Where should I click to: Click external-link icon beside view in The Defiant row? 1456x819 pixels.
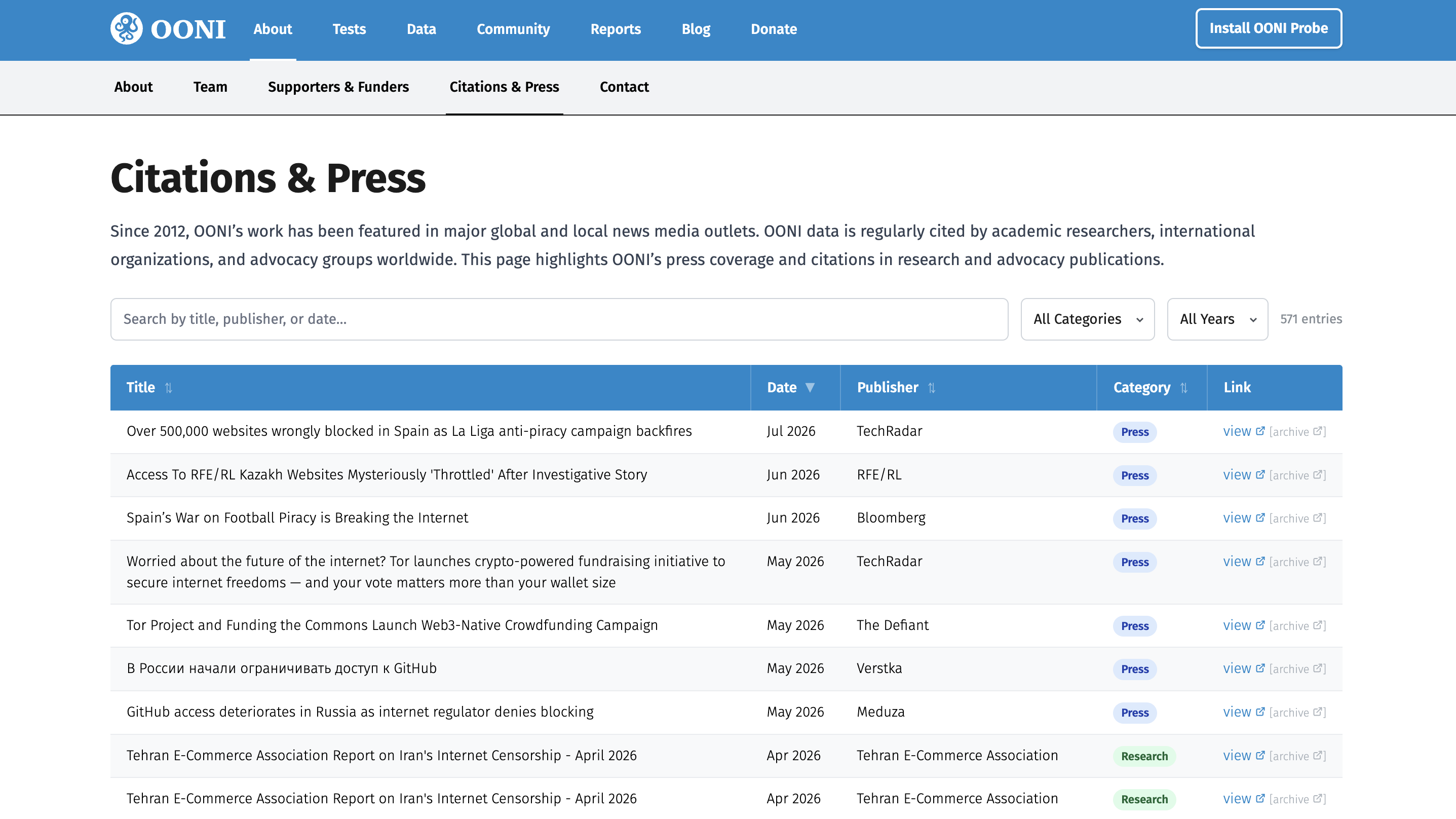click(1260, 625)
